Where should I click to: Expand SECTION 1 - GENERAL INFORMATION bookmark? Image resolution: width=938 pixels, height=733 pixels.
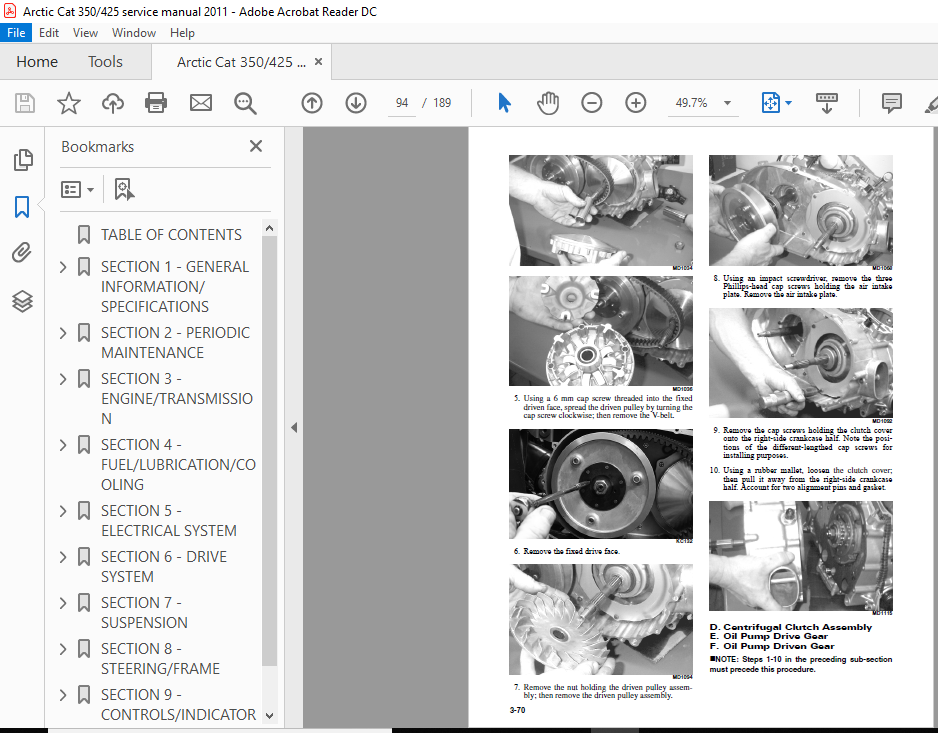coord(63,267)
